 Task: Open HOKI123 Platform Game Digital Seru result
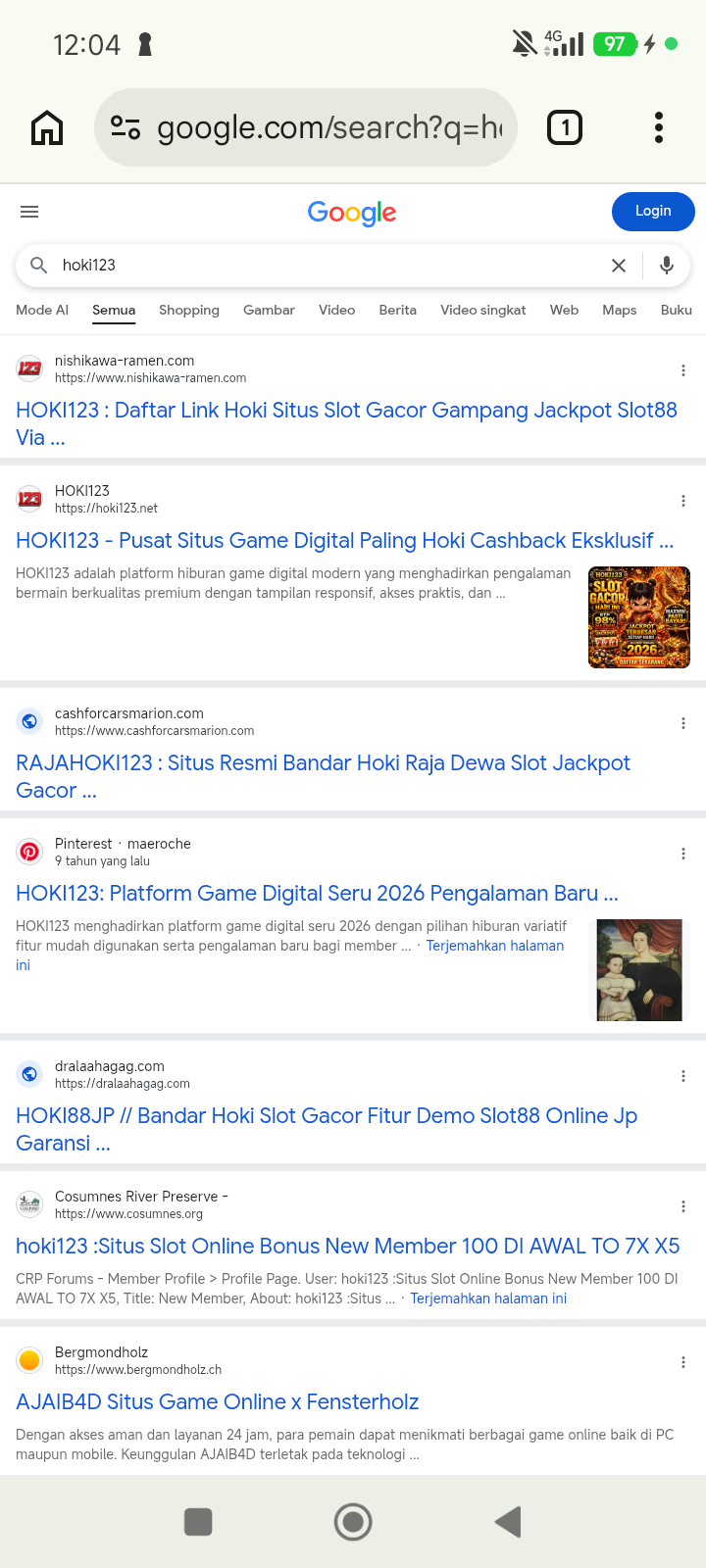click(317, 894)
